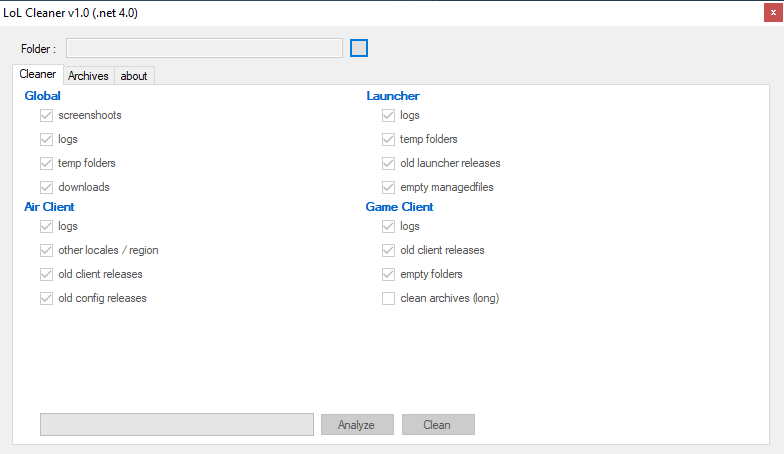The height and width of the screenshot is (454, 784).
Task: Toggle Game Client old client releases
Action: [388, 250]
